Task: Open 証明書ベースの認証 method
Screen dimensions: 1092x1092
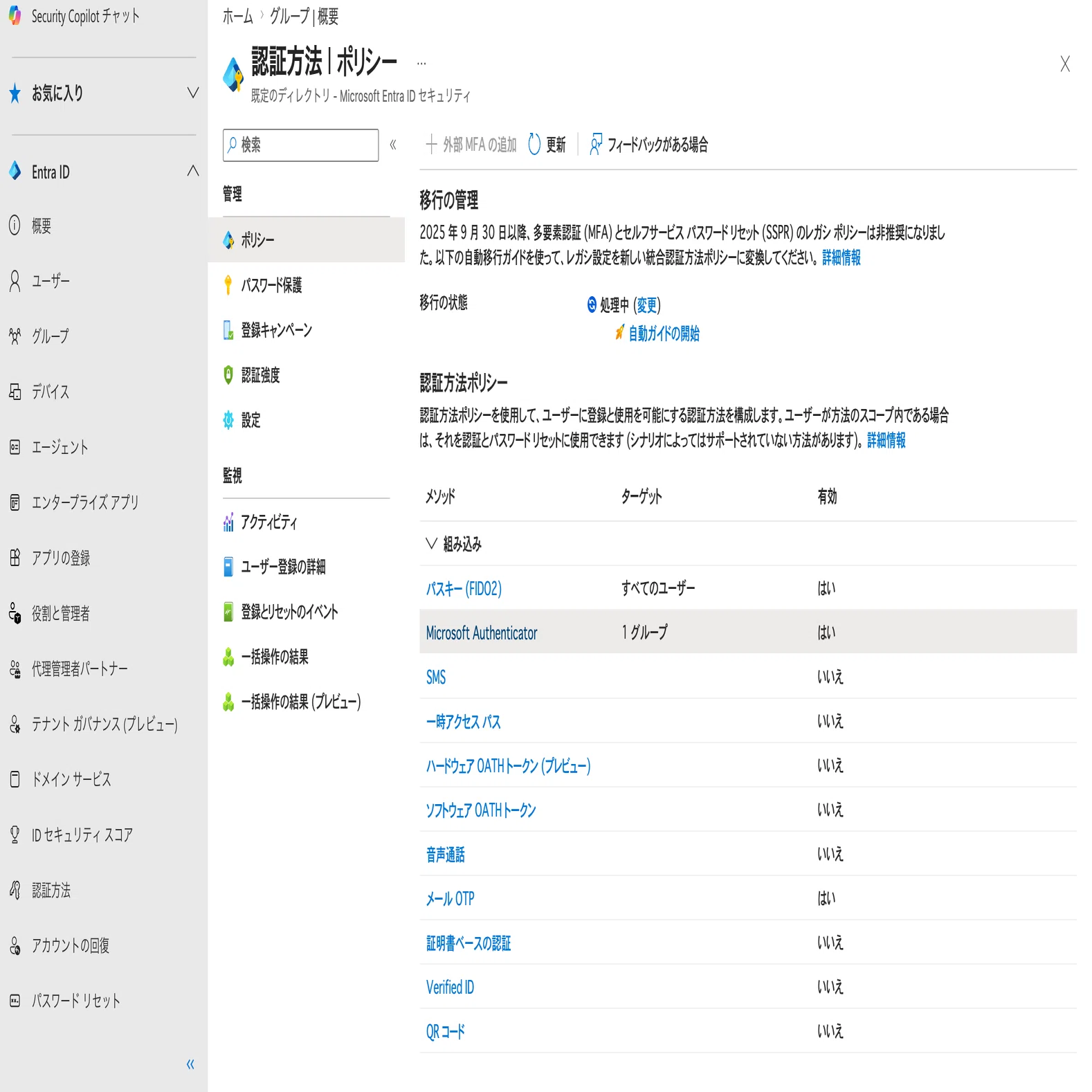Action: [468, 943]
